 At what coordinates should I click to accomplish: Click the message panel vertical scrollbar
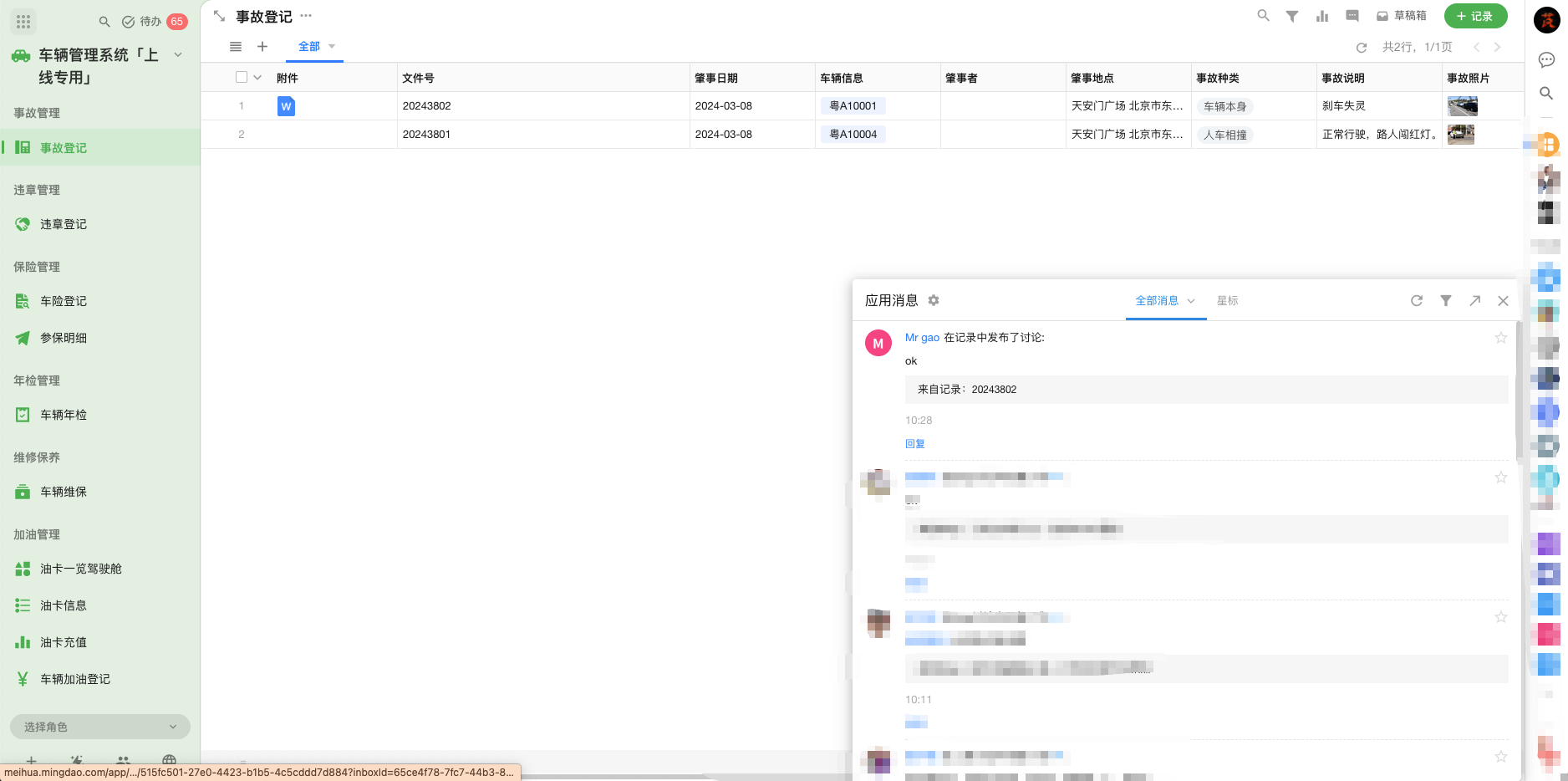coord(1519,393)
